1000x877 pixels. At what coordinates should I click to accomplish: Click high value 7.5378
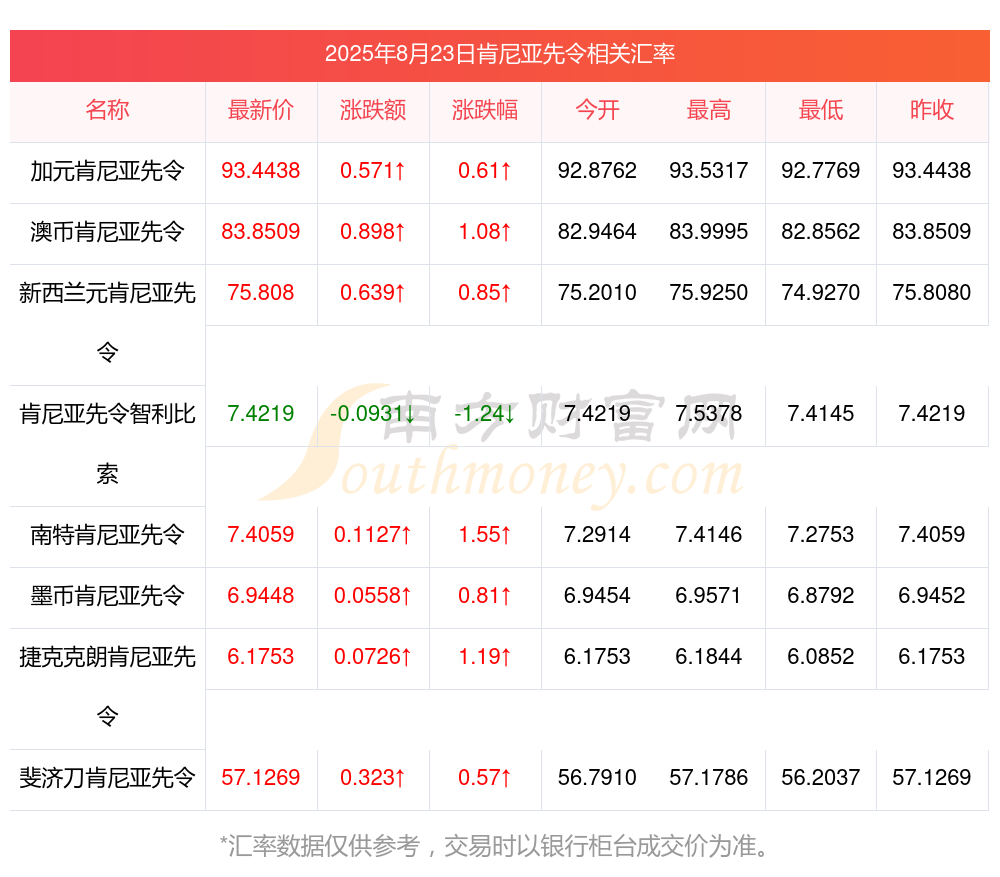click(x=709, y=413)
